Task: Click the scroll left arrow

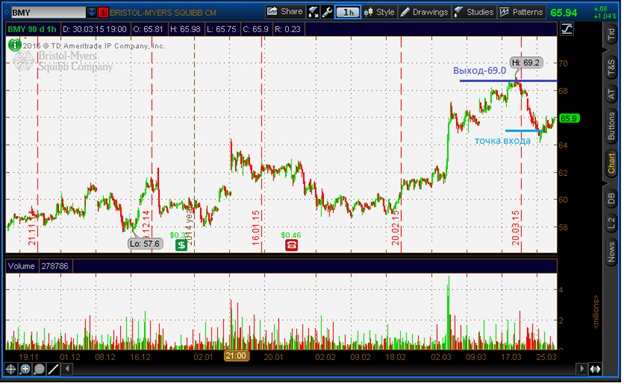Action: point(67,369)
